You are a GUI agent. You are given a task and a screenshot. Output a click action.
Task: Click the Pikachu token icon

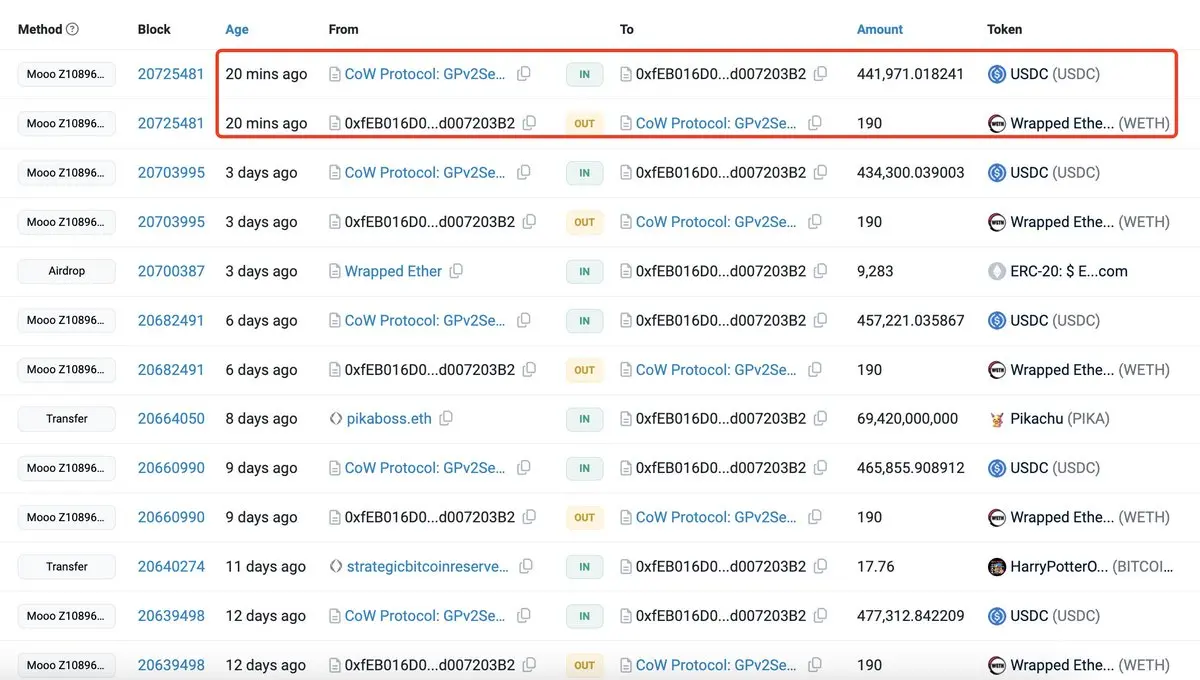point(996,418)
